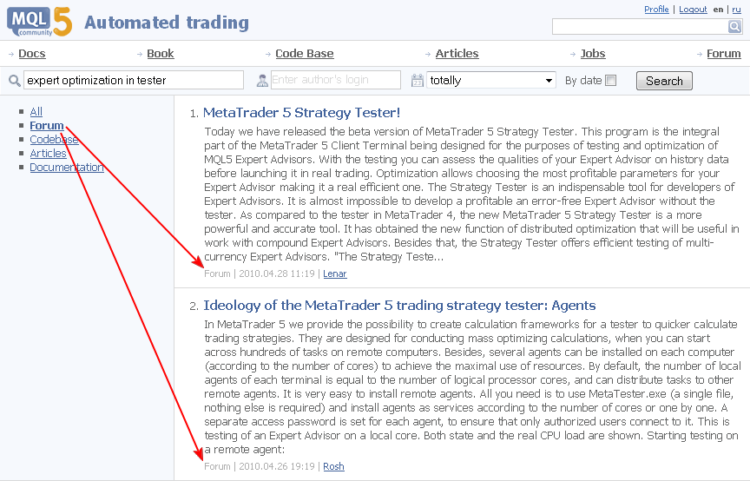Click the calendar icon beside period dropdown
This screenshot has width=750, height=481.
(x=417, y=80)
